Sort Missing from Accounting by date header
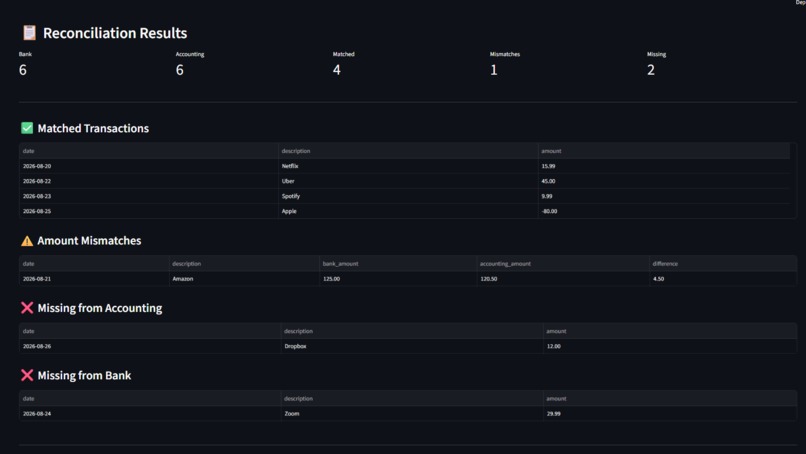The height and width of the screenshot is (454, 806). [x=150, y=331]
